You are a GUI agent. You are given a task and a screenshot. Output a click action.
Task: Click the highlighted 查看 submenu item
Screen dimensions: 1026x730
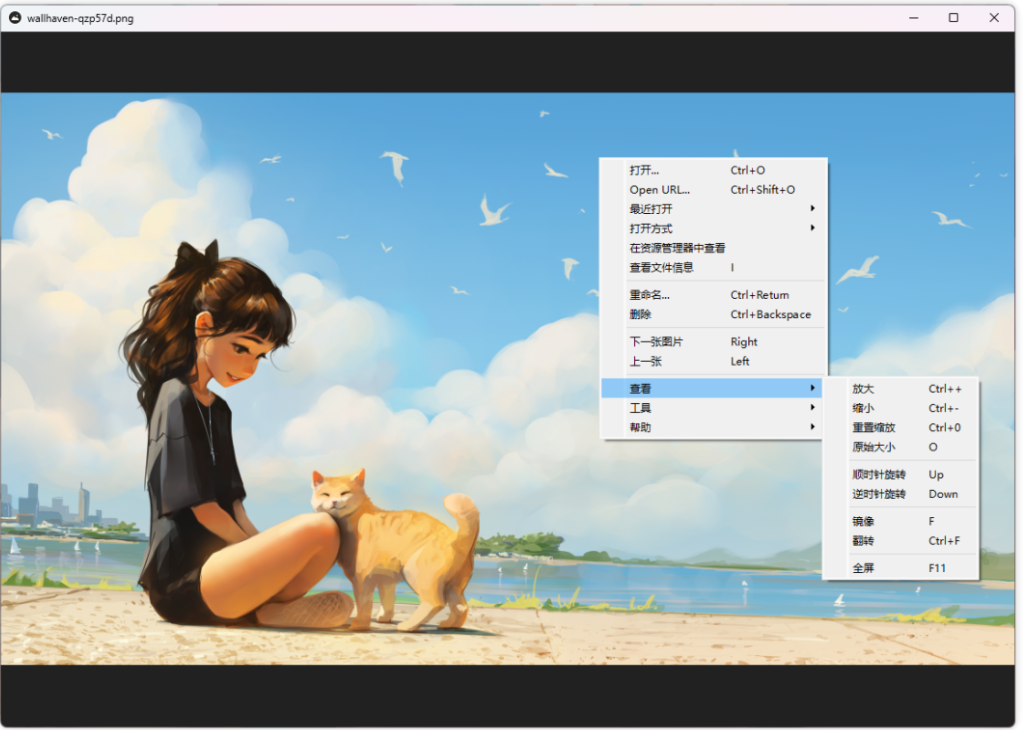(x=711, y=389)
